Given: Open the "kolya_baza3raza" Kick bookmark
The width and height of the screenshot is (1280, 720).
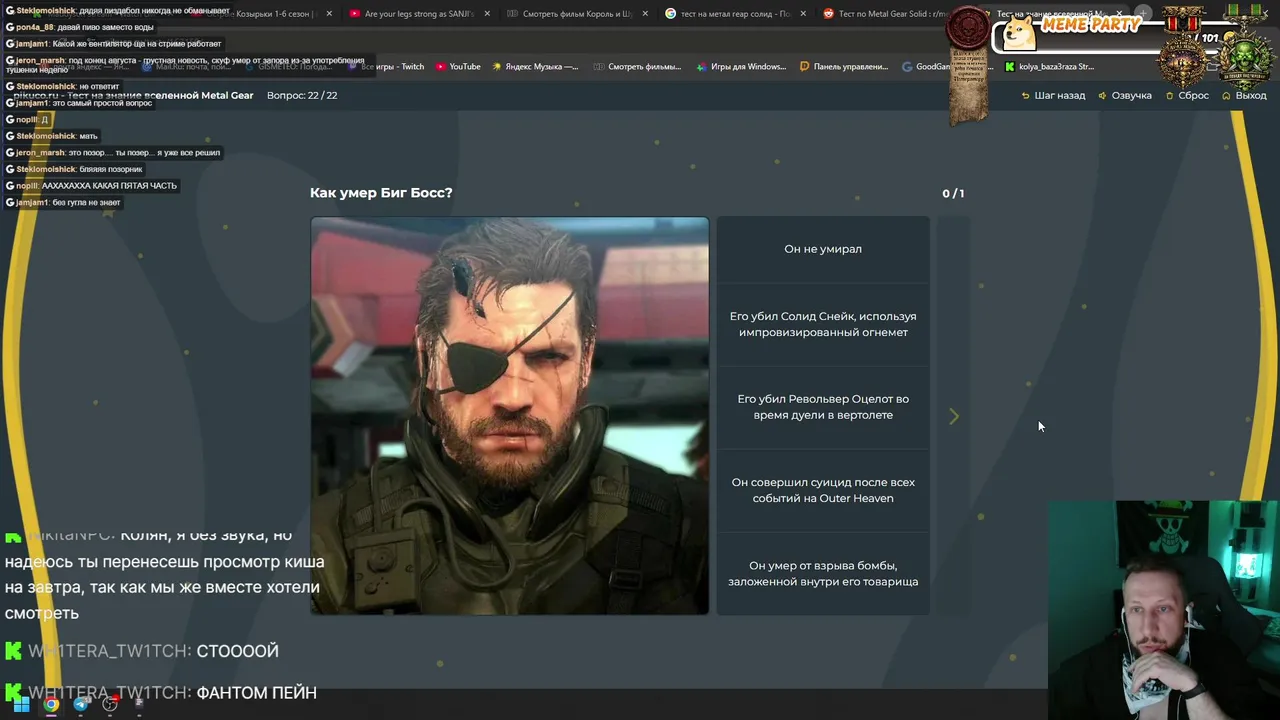Looking at the screenshot, I should (1049, 67).
